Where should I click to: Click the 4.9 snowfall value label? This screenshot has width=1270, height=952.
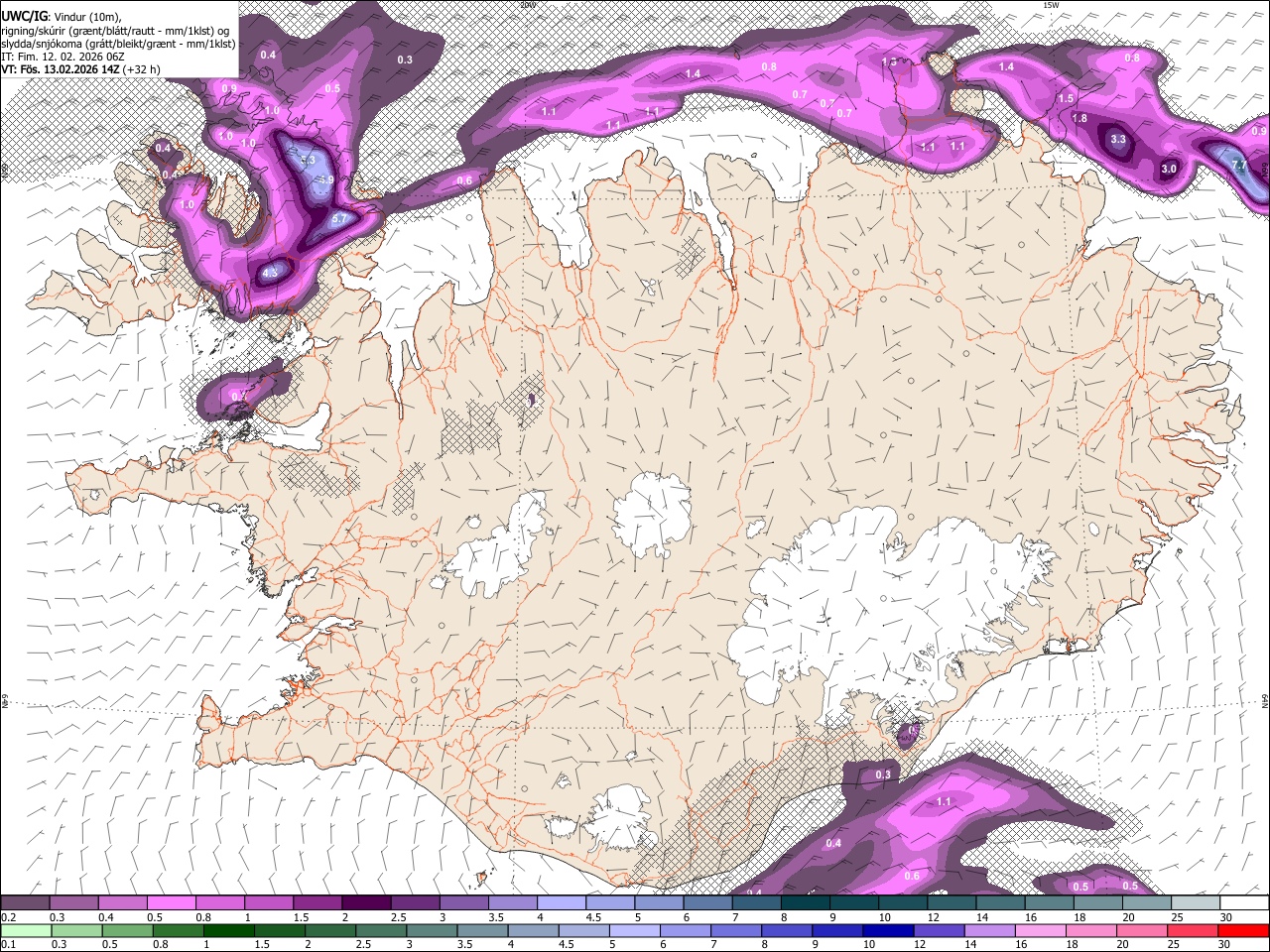(325, 180)
